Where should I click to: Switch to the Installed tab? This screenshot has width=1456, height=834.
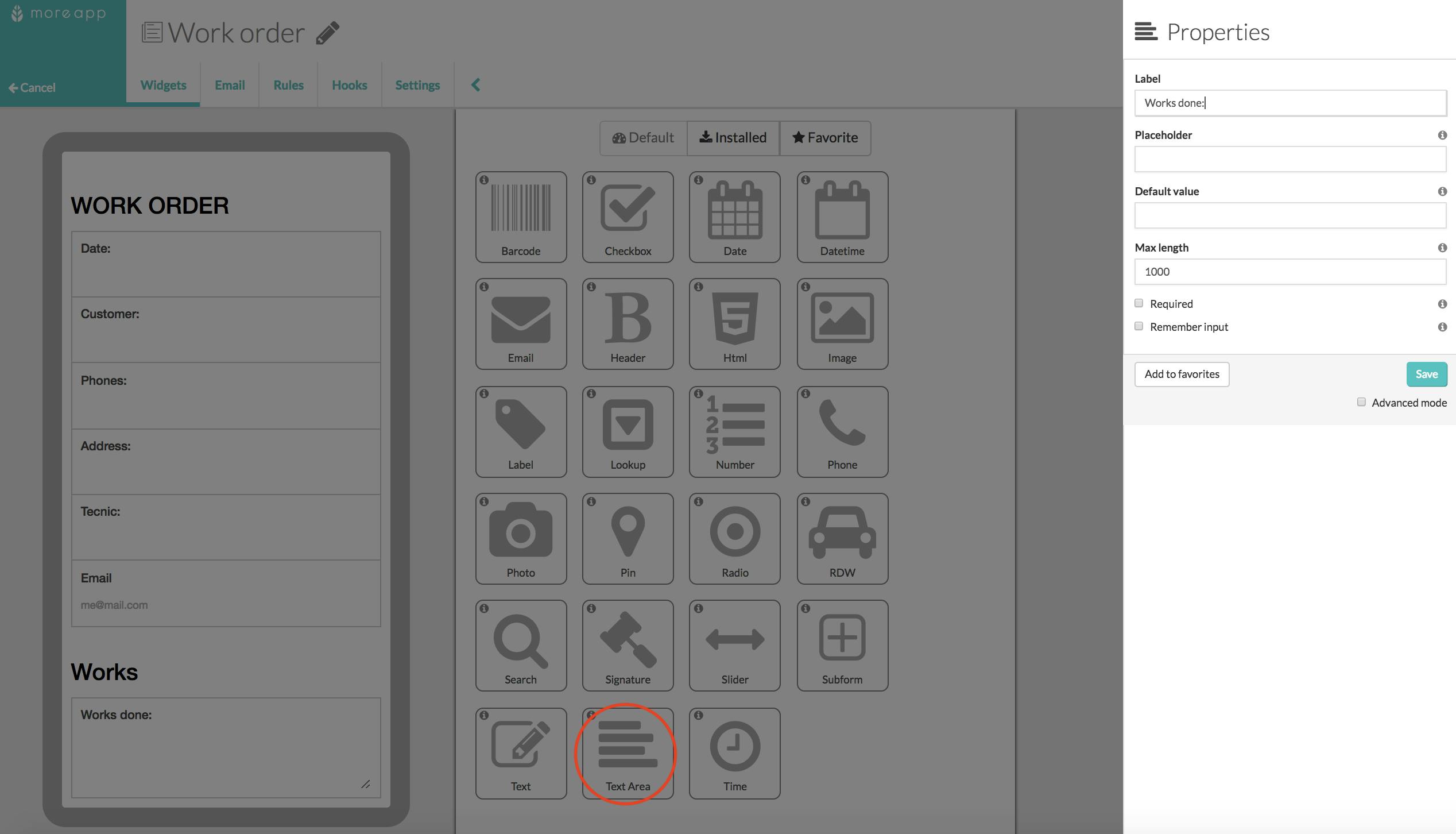(x=733, y=136)
